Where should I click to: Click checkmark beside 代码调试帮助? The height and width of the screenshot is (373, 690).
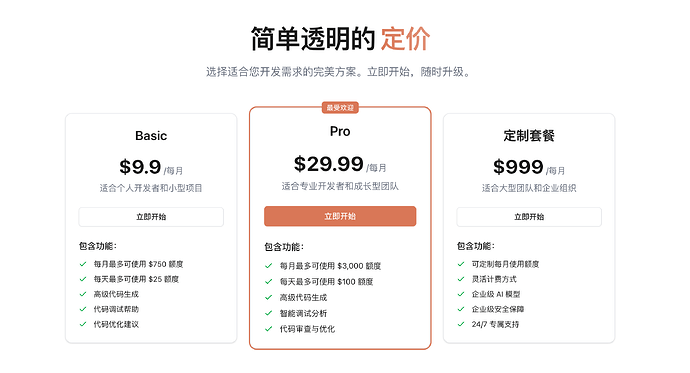pyautogui.click(x=83, y=309)
